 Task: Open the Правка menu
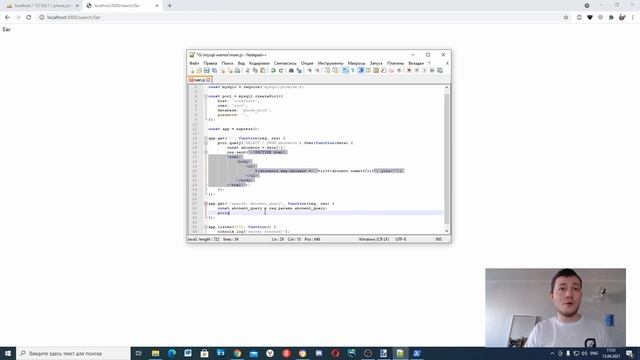210,63
